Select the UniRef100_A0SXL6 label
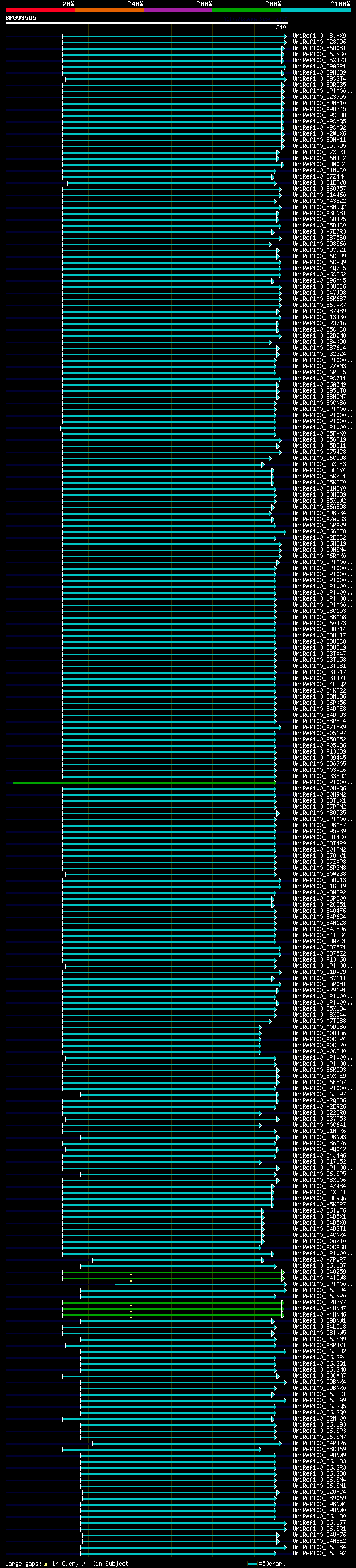 click(319, 770)
